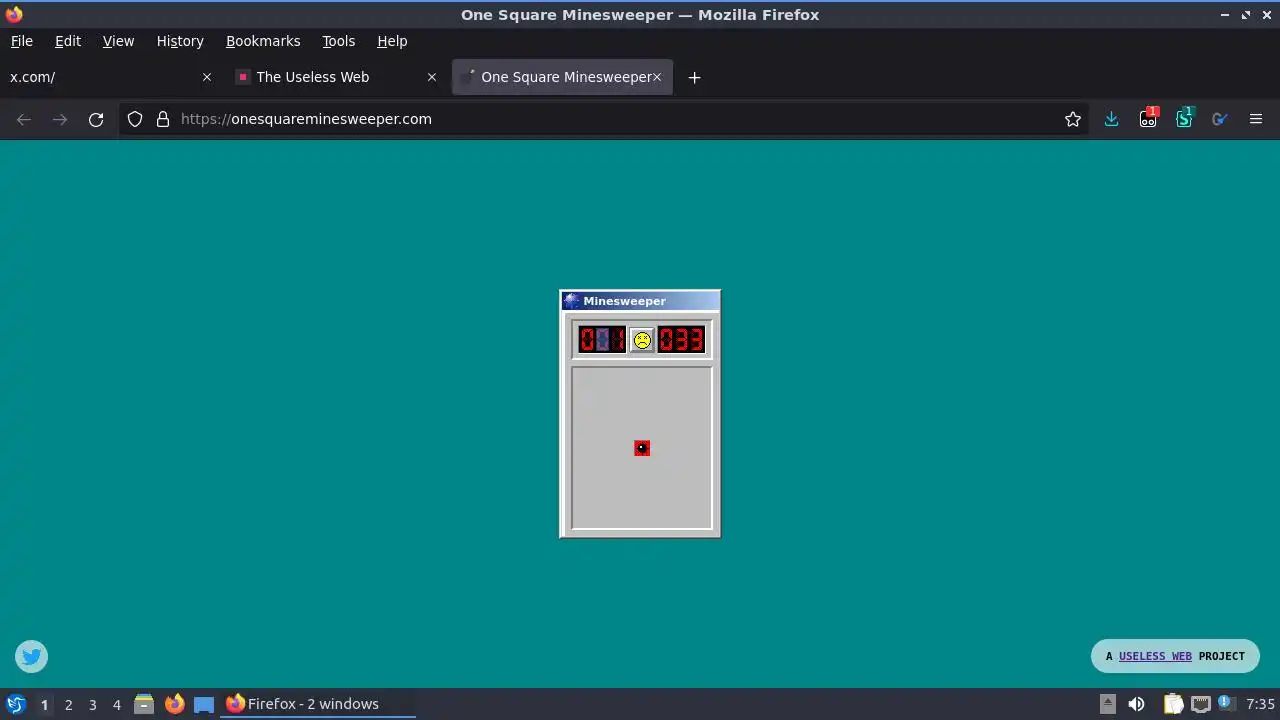Maximize the Firefox window
1280x720 pixels.
[x=1246, y=15]
